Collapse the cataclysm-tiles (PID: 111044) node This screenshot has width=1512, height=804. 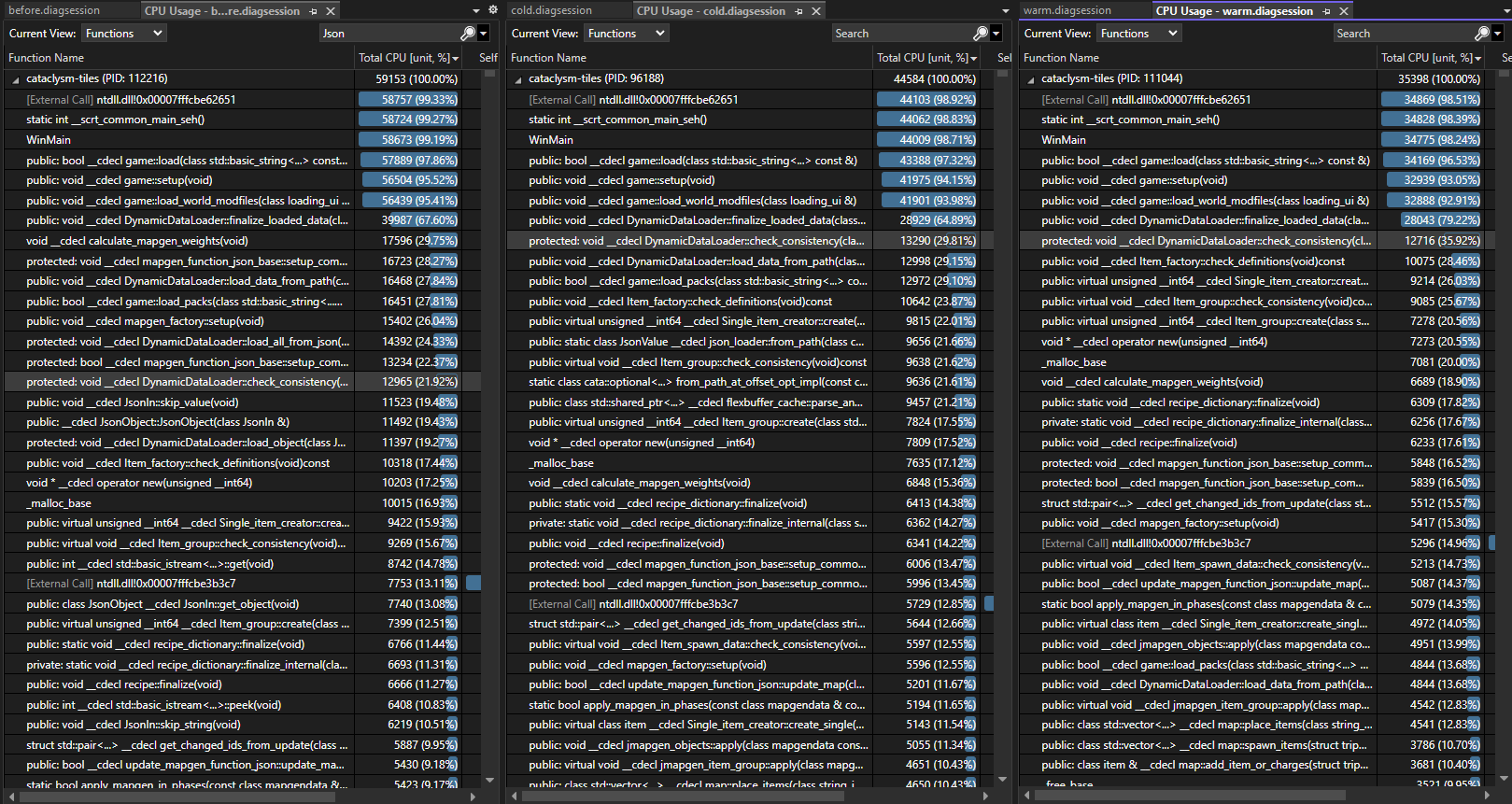(1031, 79)
